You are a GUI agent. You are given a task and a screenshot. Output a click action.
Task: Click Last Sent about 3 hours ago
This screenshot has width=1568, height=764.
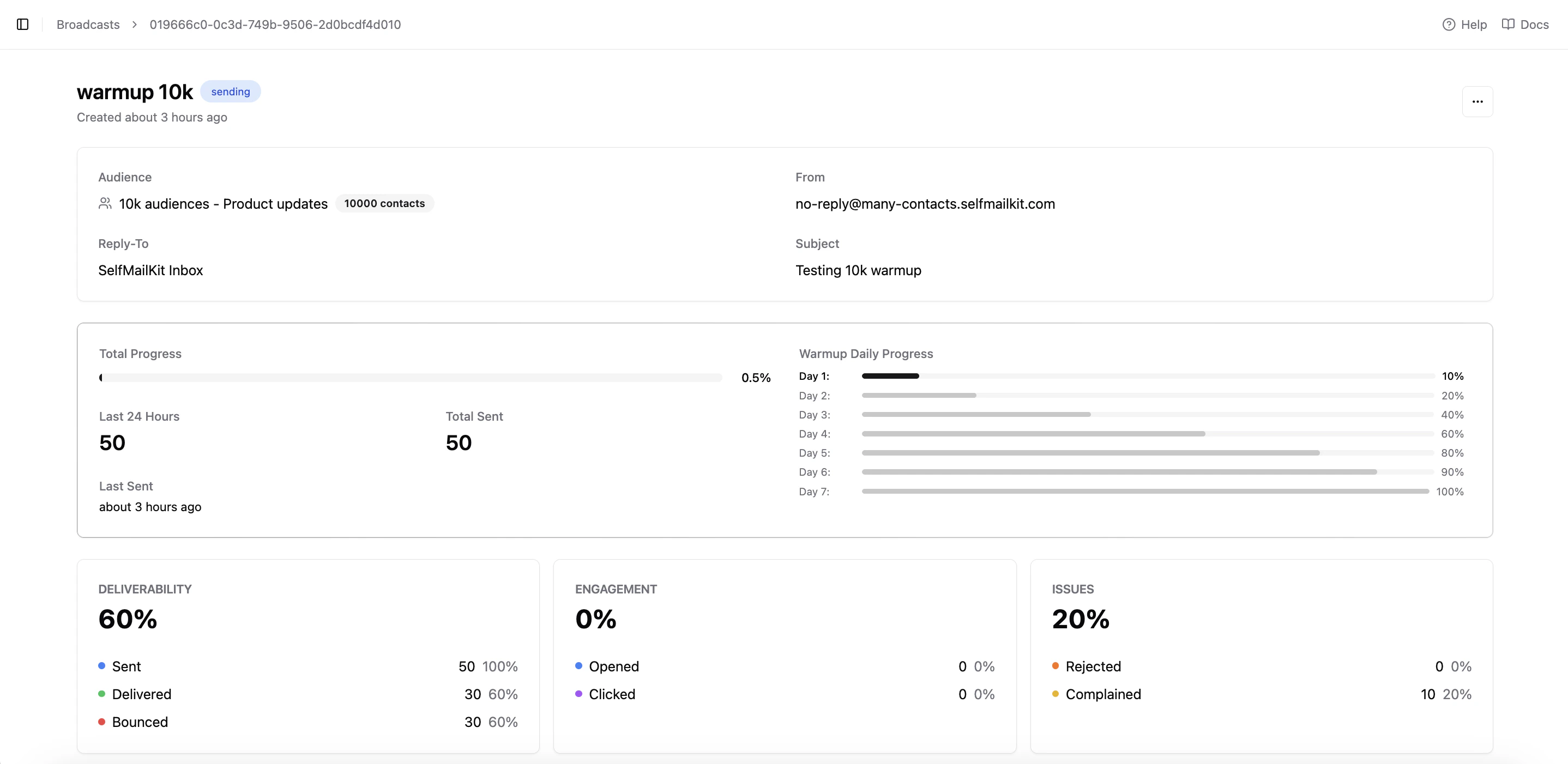tap(150, 507)
